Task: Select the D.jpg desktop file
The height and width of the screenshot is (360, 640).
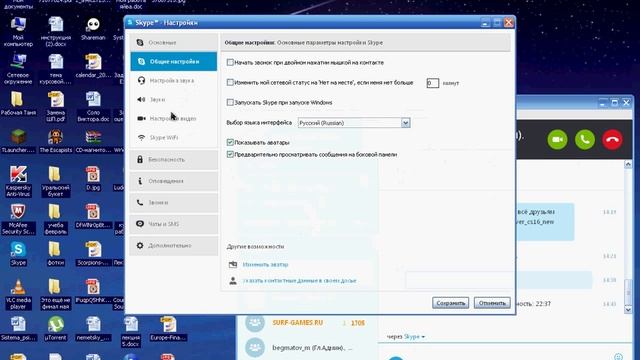Action: 93,178
